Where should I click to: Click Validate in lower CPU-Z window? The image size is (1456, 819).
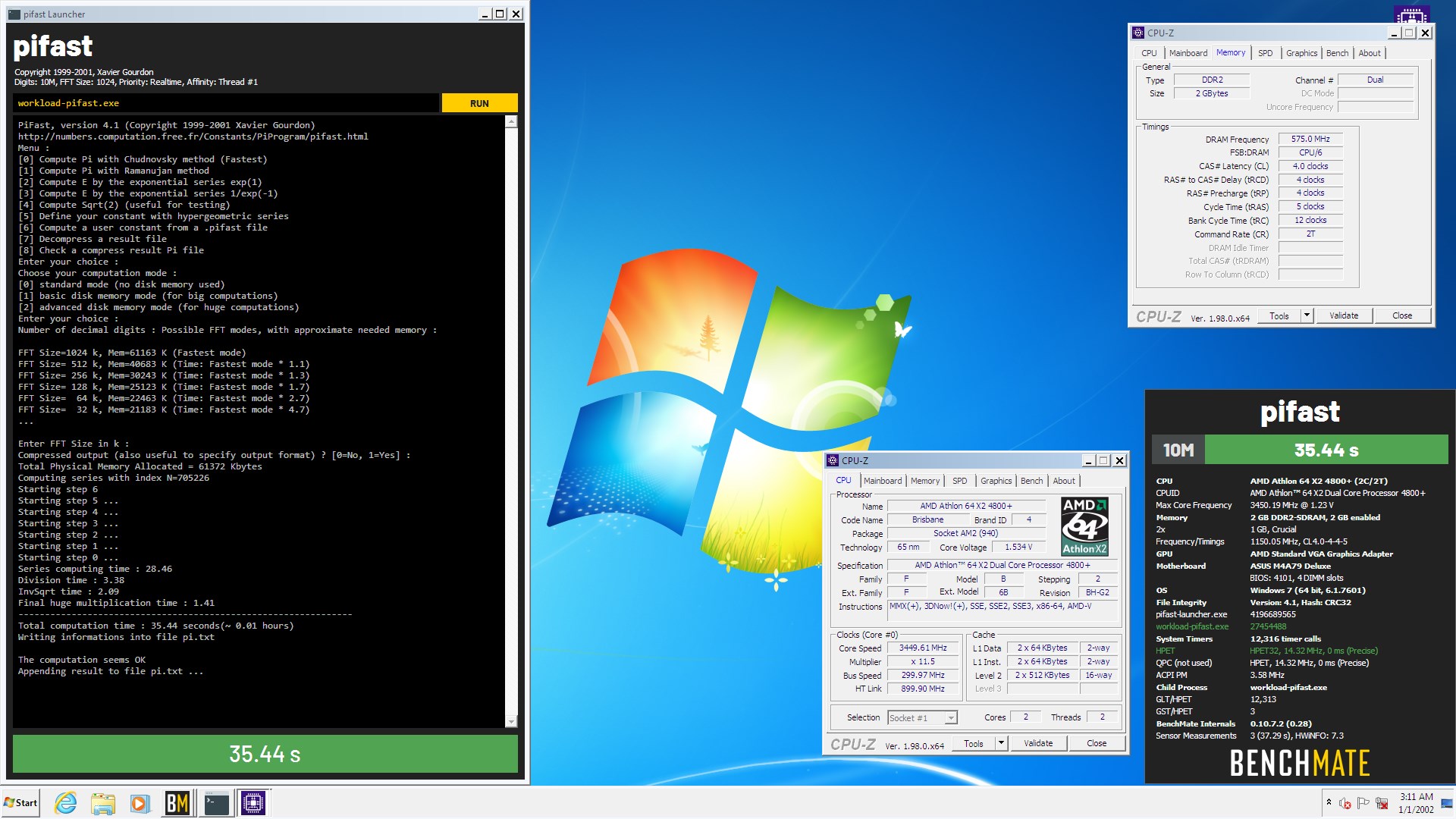coord(1038,744)
